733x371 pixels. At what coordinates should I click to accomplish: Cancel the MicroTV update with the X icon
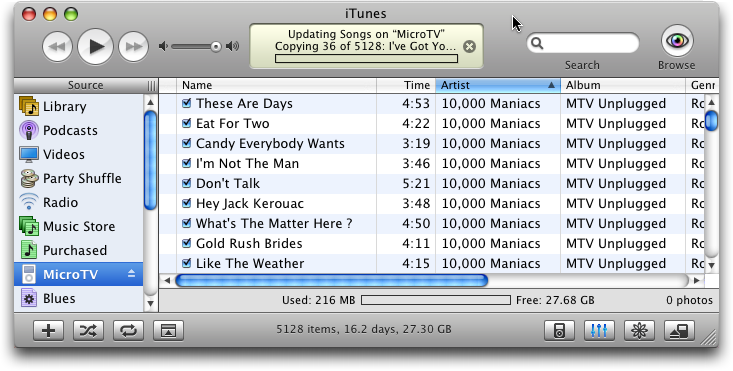tap(469, 46)
